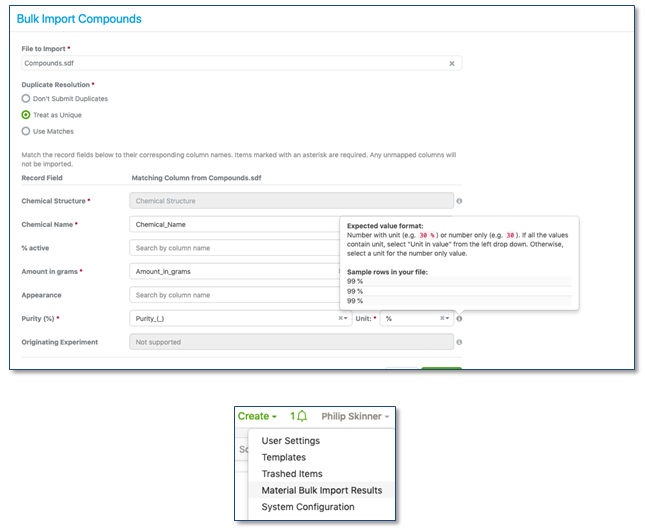
Task: Select User Settings from menu
Action: (290, 441)
